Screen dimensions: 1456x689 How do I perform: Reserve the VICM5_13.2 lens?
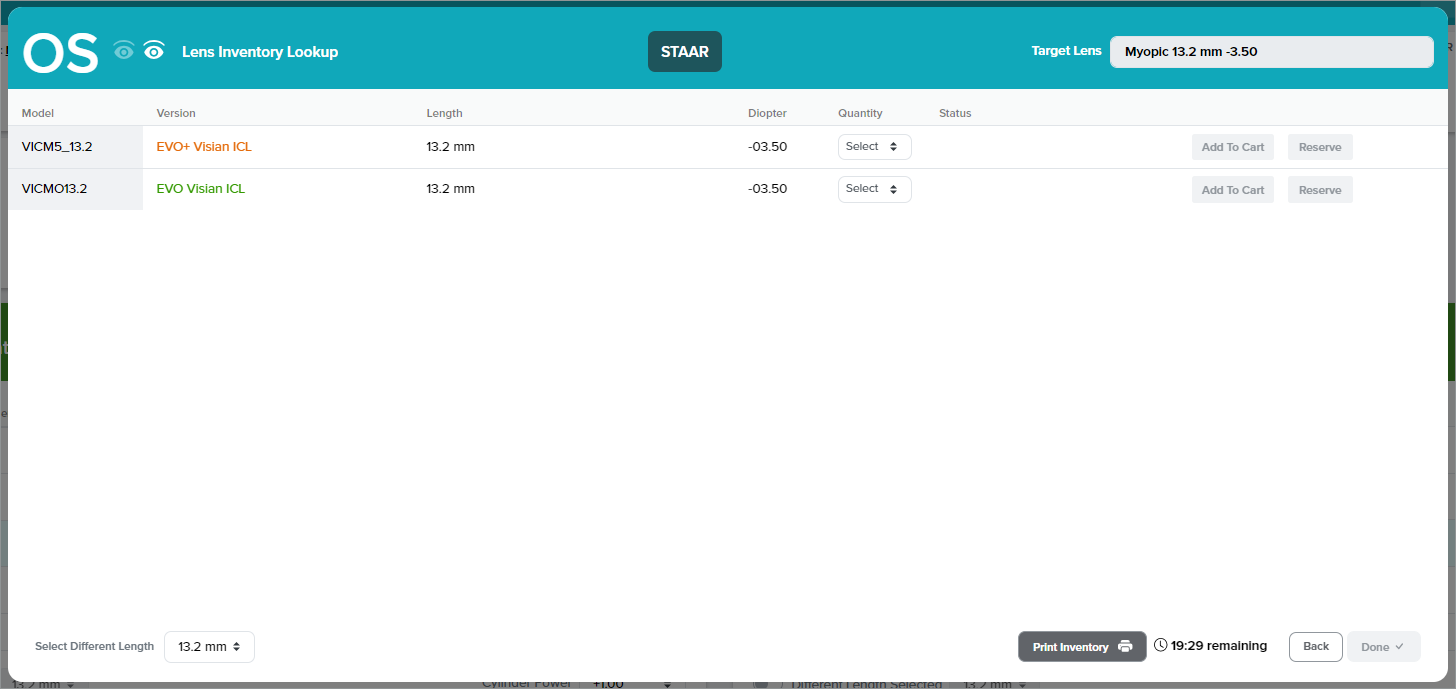(1319, 147)
